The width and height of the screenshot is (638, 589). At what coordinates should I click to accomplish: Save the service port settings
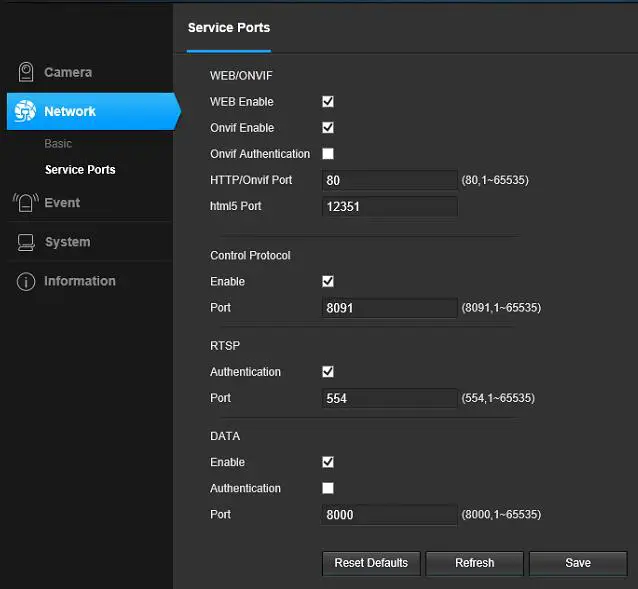(x=578, y=563)
